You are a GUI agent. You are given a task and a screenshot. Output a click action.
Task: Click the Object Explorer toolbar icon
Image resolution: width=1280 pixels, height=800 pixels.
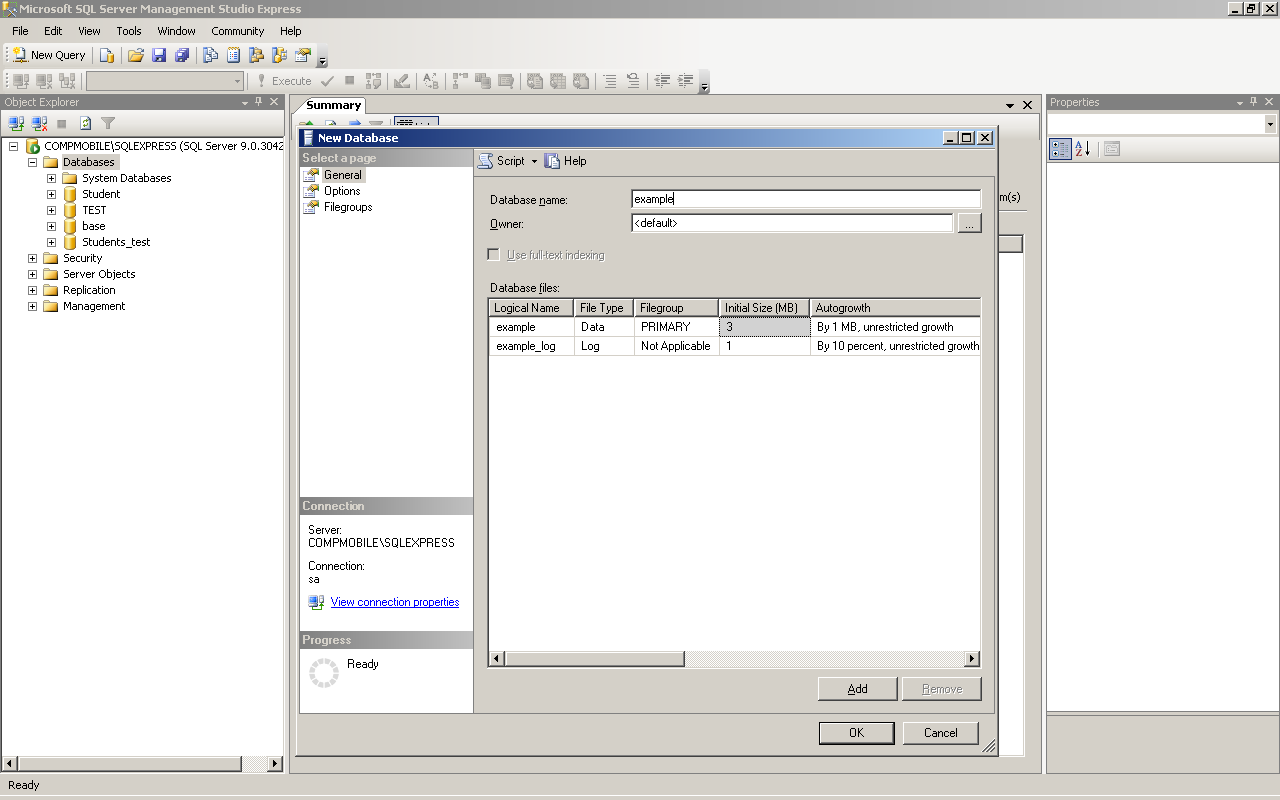[x=256, y=55]
